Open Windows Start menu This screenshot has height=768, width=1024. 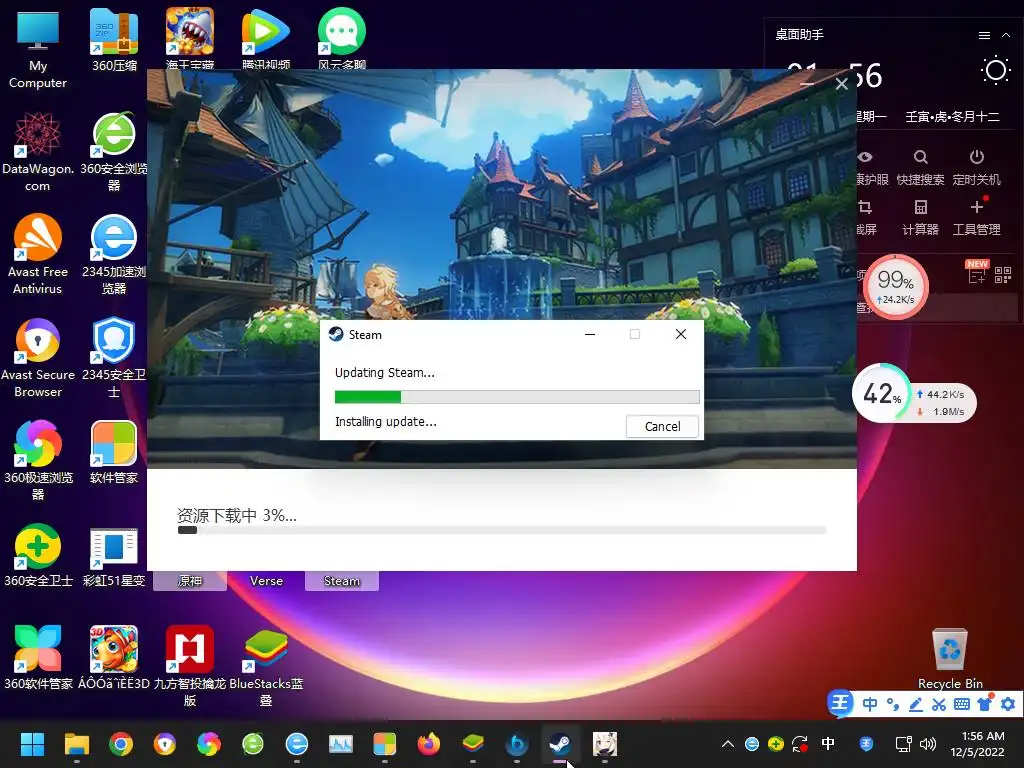32,744
